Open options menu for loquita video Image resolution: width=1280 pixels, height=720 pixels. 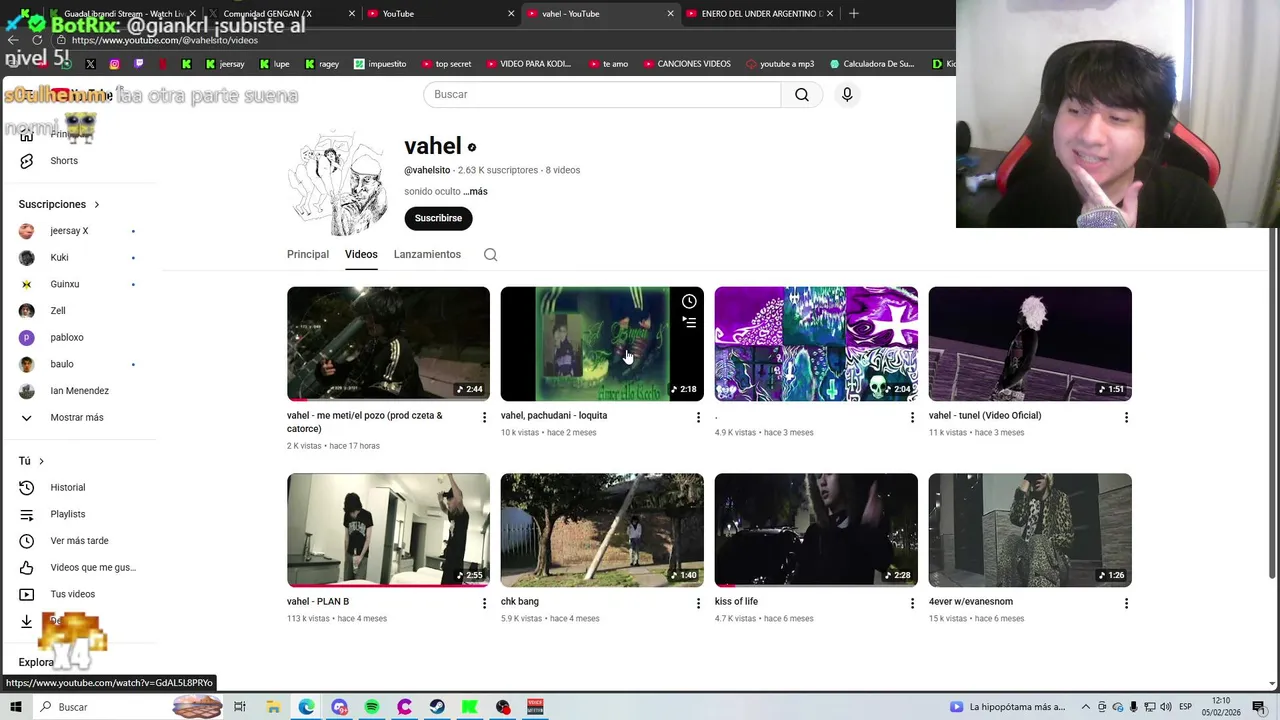pyautogui.click(x=698, y=417)
